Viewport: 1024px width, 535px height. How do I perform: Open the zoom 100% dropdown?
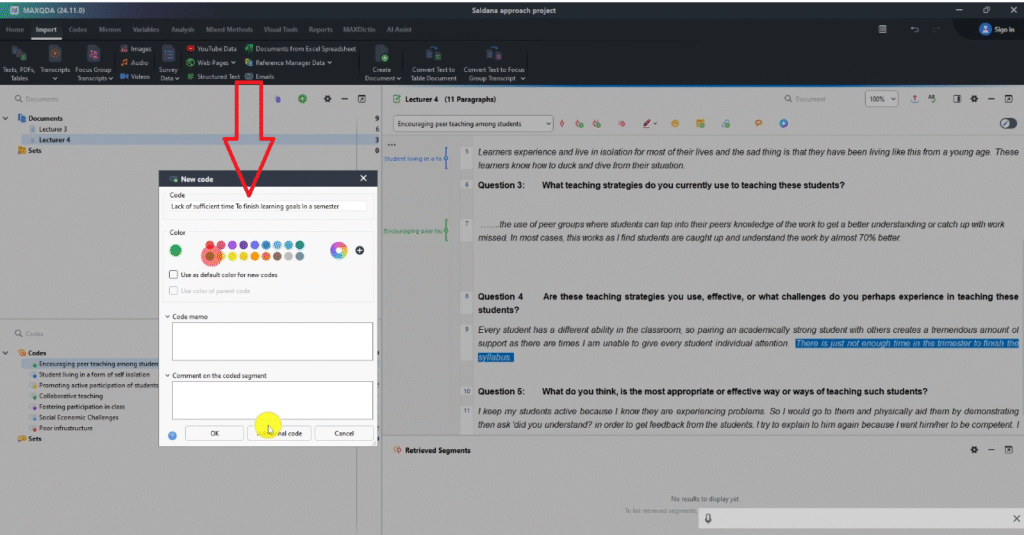tap(880, 99)
